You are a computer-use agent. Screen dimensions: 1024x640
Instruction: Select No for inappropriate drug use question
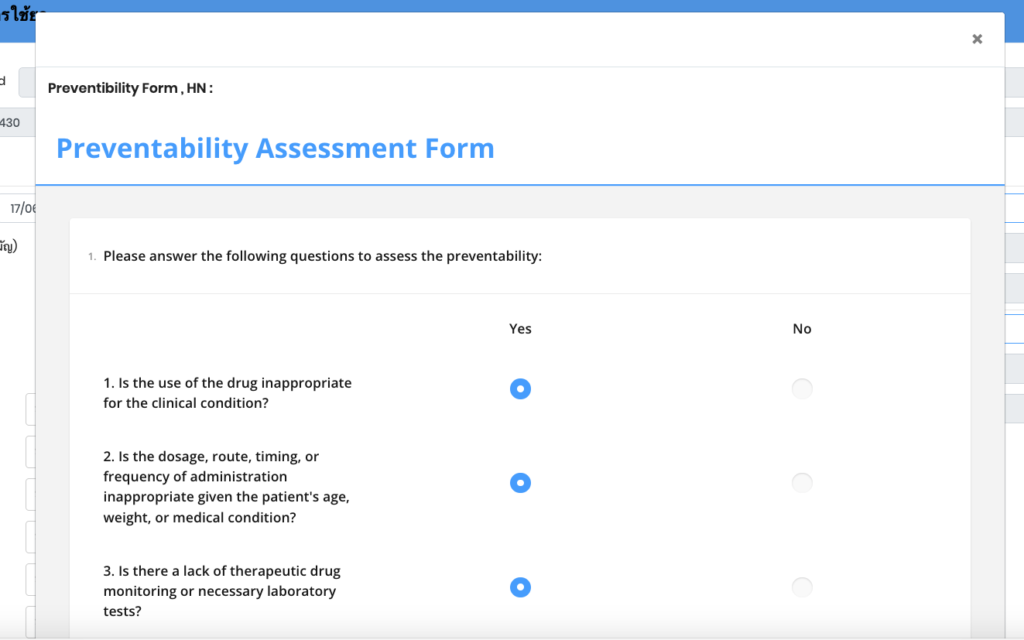[802, 389]
